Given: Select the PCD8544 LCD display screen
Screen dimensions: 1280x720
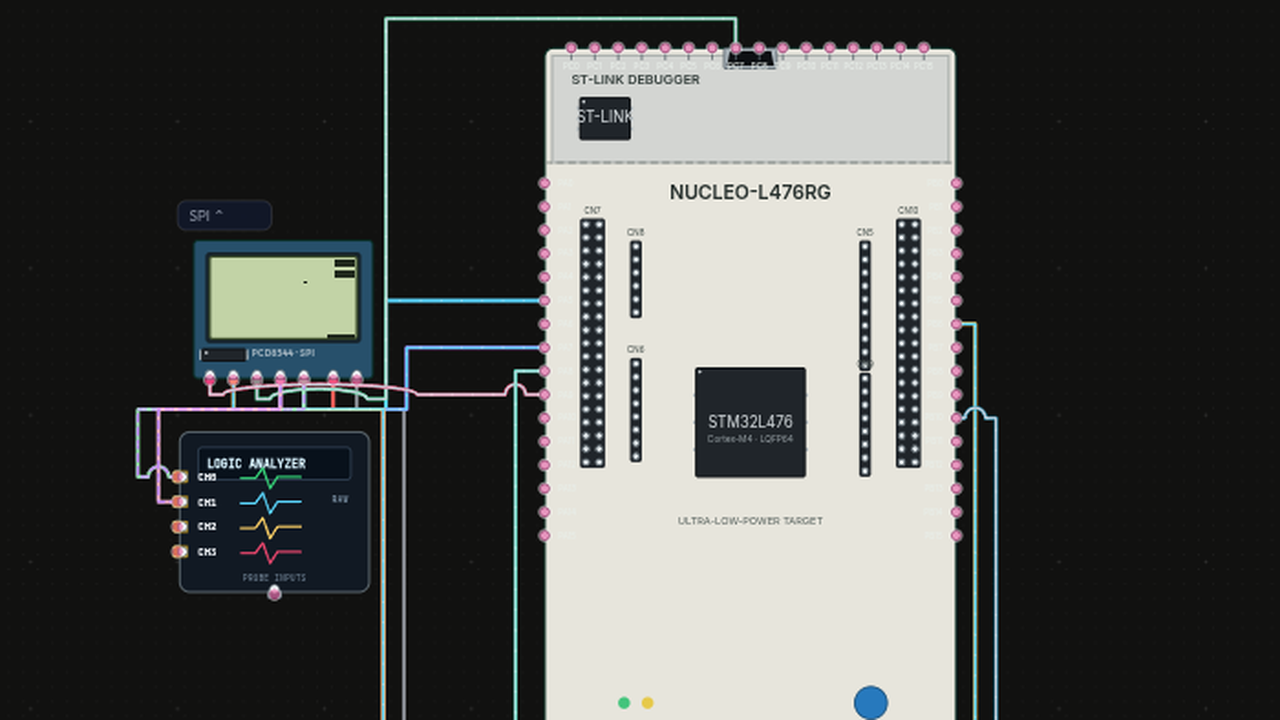Looking at the screenshot, I should 283,297.
